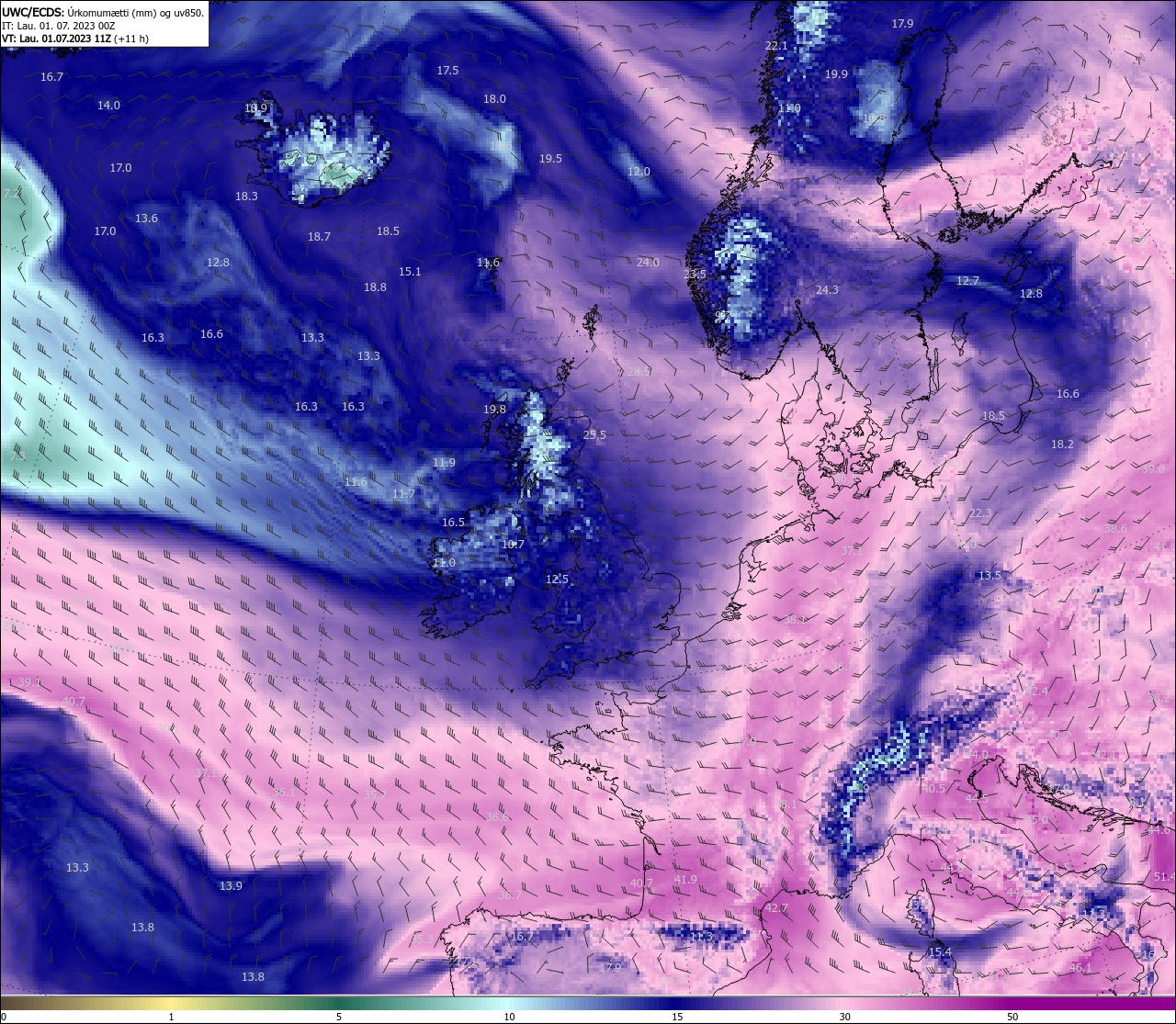The height and width of the screenshot is (1024, 1176).
Task: Click the 41.9 value over southern France
Action: (685, 880)
